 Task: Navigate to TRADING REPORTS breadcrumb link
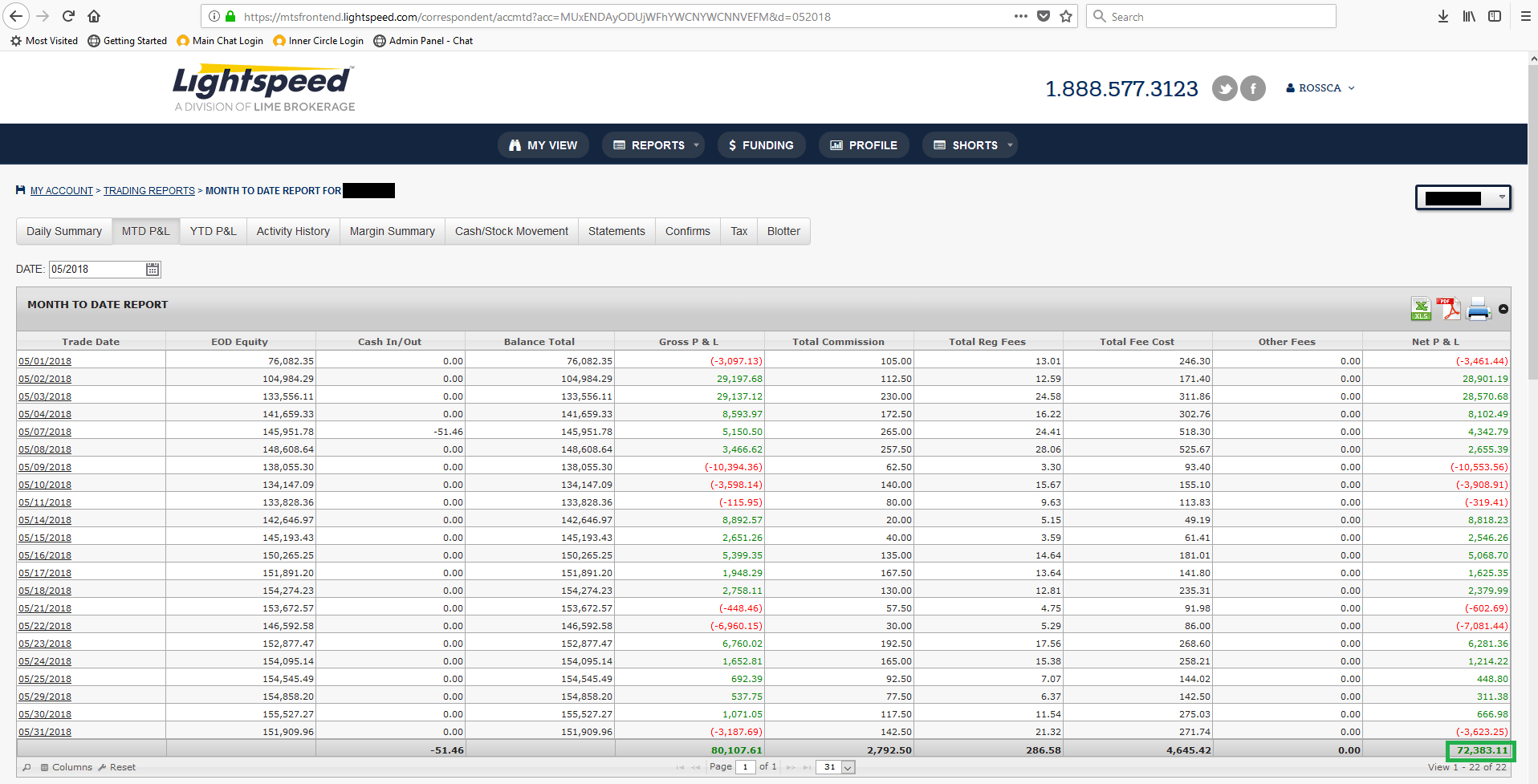pos(149,190)
